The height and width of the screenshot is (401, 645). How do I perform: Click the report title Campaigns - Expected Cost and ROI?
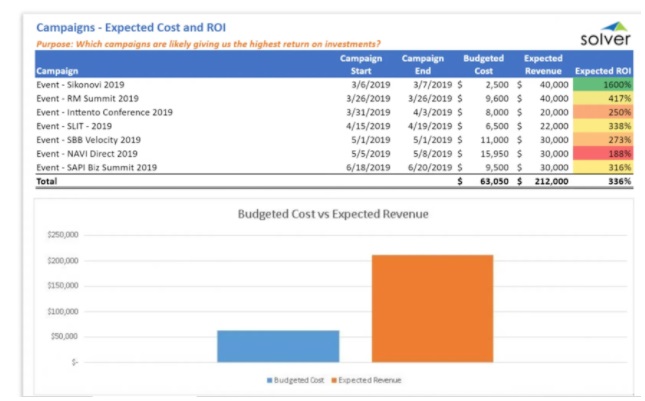131,28
